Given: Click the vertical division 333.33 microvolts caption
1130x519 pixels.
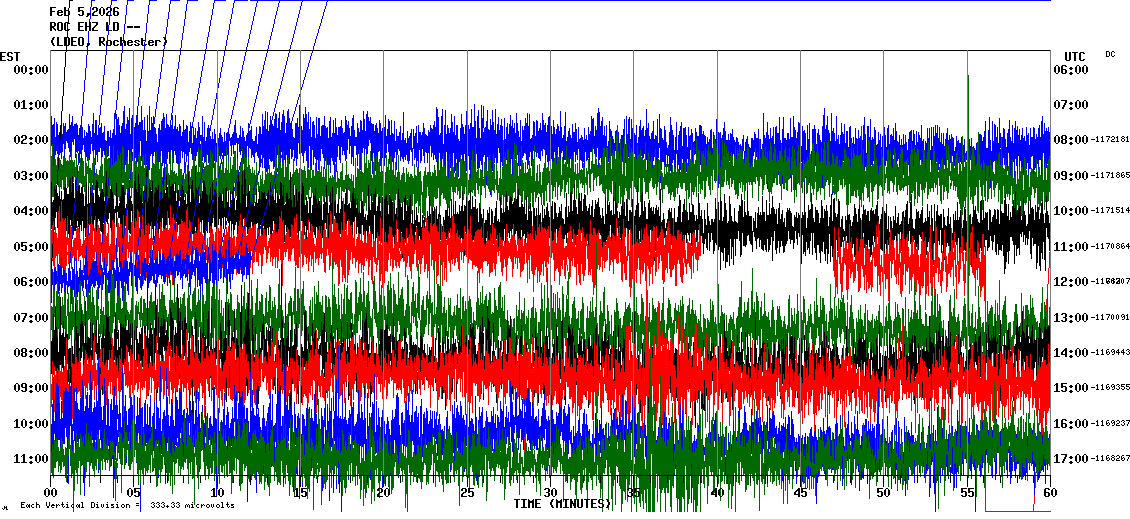Looking at the screenshot, I should click(127, 506).
